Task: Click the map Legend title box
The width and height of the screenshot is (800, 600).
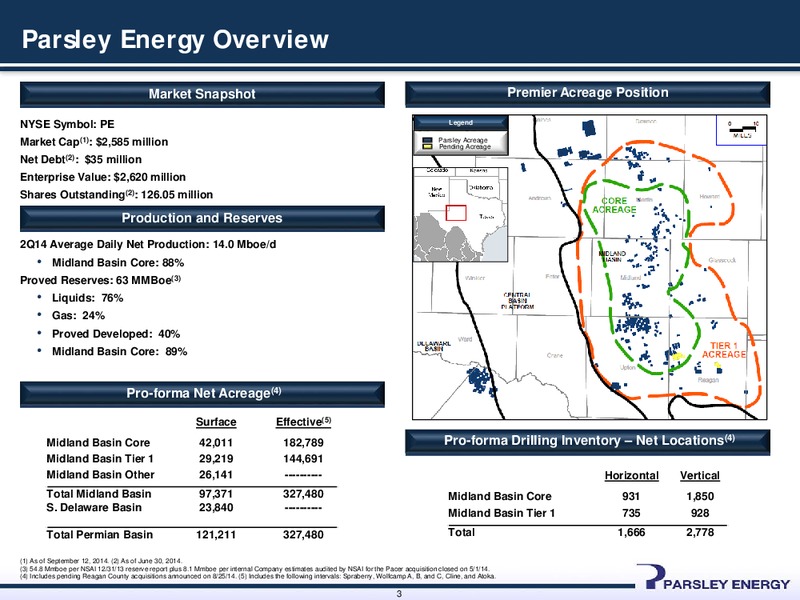Action: pyautogui.click(x=461, y=123)
